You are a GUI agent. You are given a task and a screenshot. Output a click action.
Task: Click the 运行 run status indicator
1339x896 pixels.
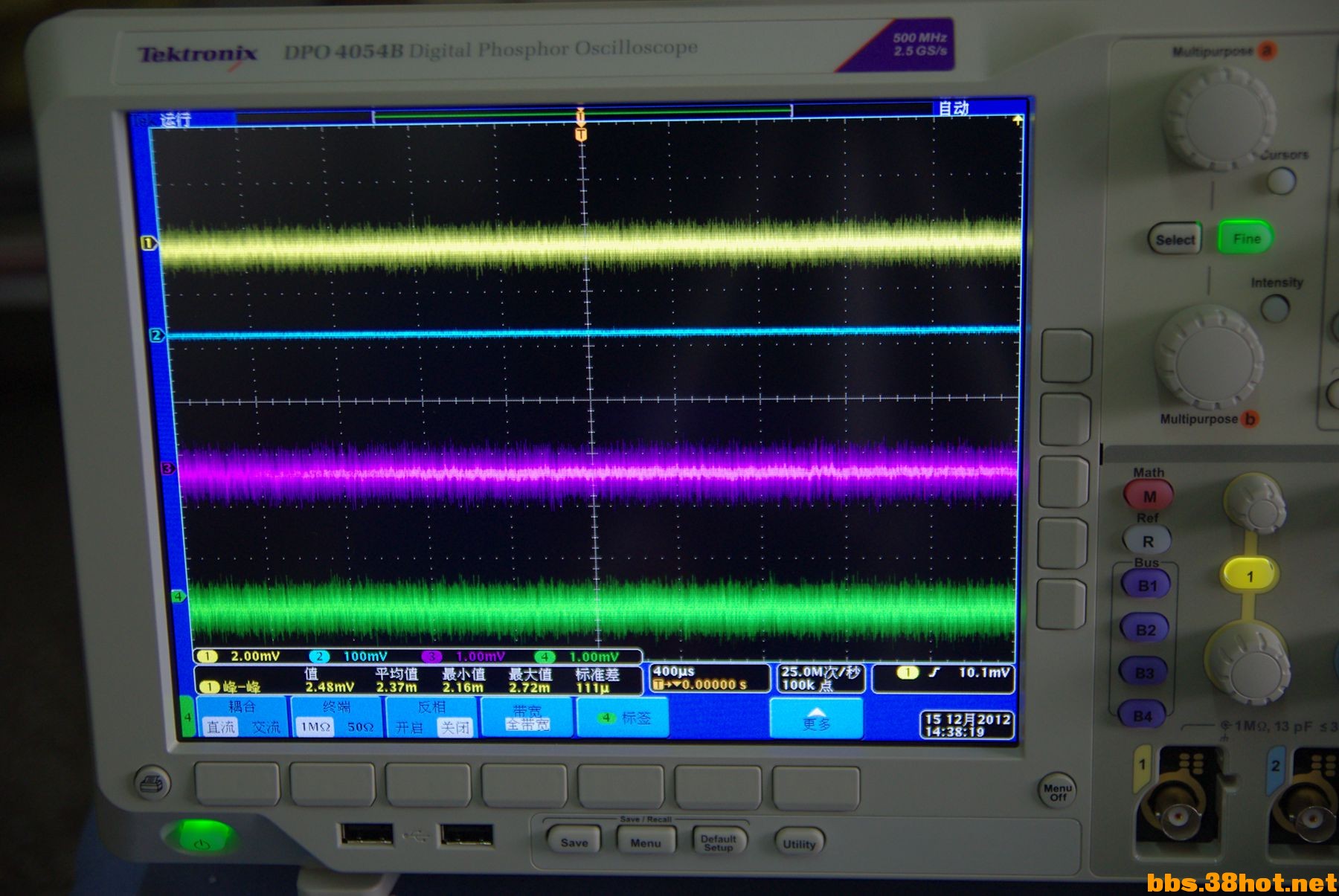[175, 119]
